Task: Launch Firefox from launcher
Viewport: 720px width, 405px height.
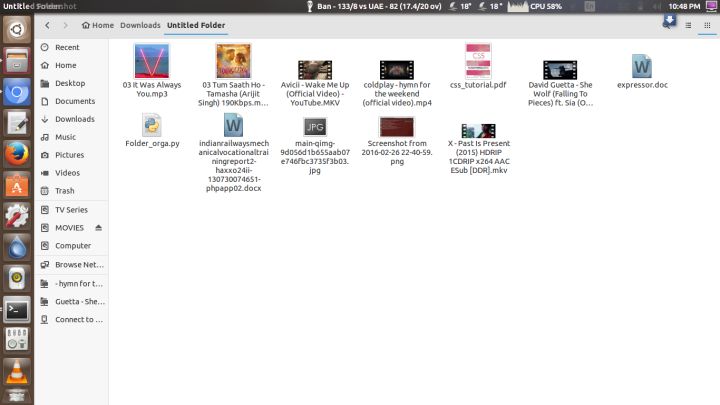Action: 17,154
